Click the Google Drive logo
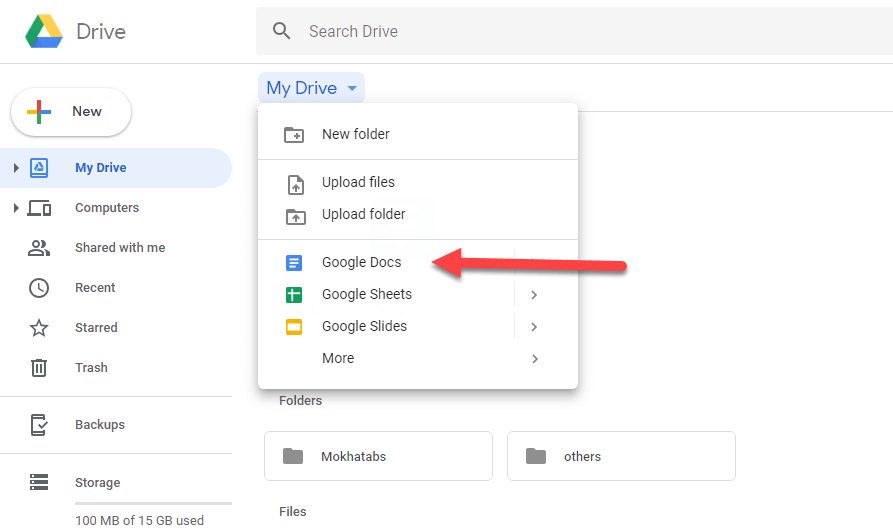The height and width of the screenshot is (528, 893). point(44,31)
